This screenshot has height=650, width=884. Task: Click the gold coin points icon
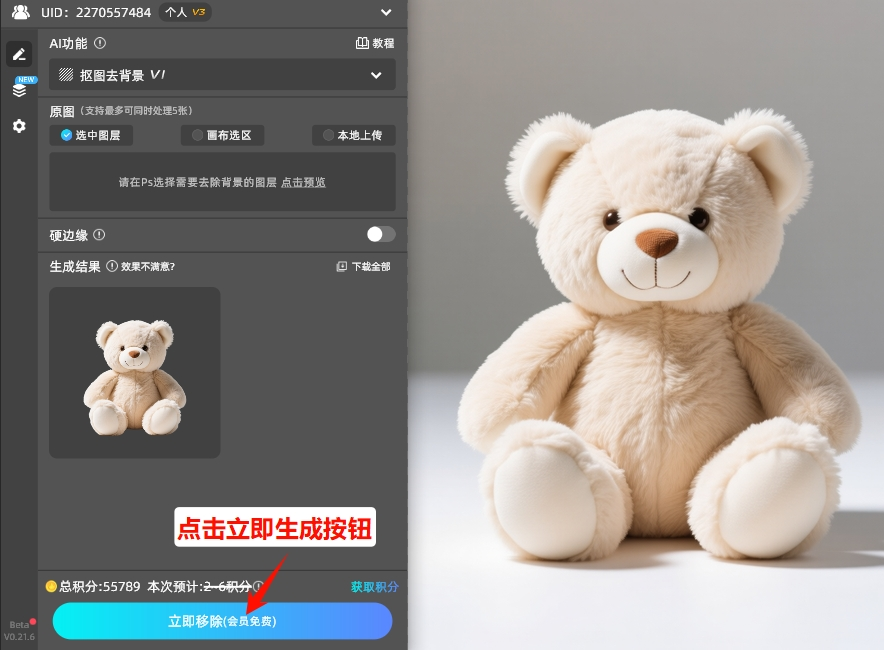tap(51, 586)
